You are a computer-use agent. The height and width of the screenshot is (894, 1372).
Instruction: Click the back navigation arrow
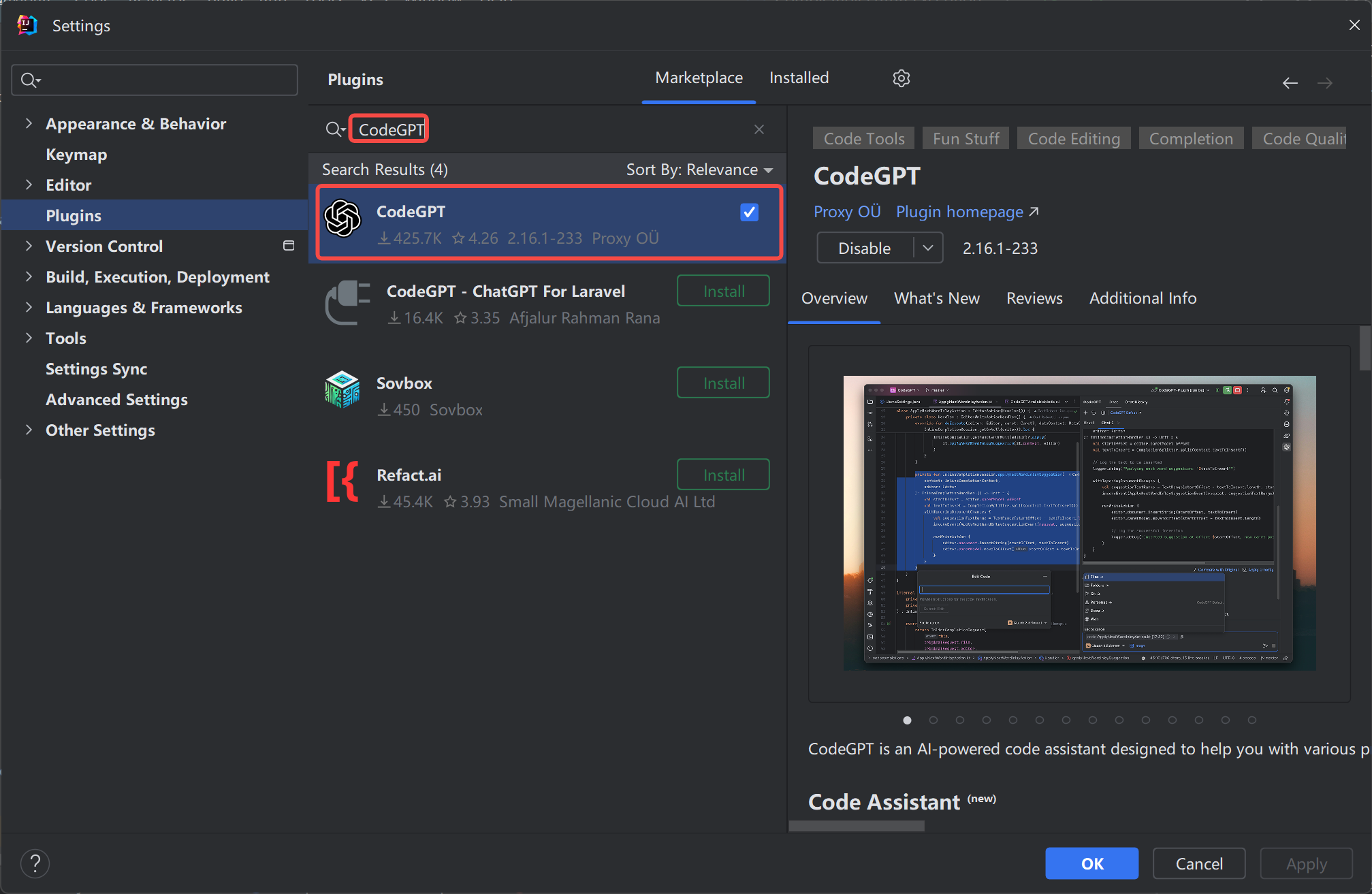tap(1290, 83)
